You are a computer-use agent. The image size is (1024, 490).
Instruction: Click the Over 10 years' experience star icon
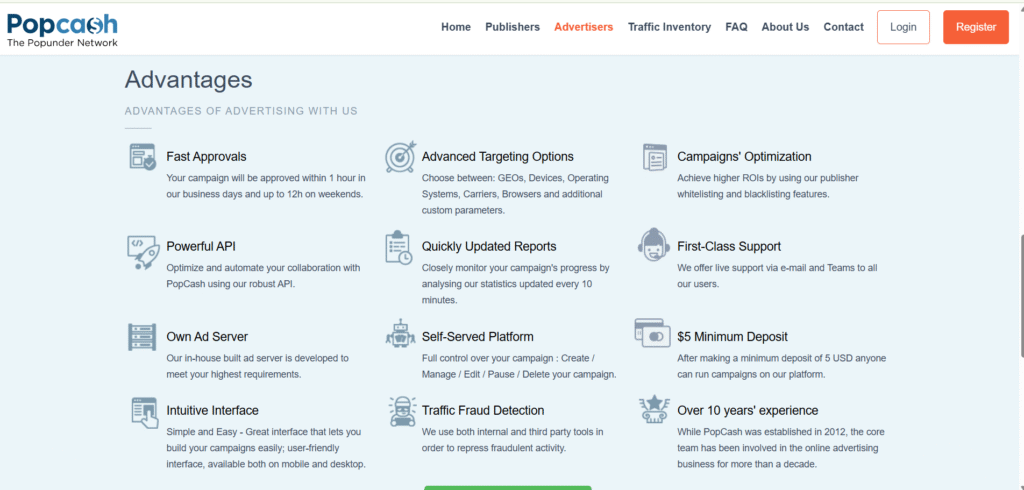[654, 410]
